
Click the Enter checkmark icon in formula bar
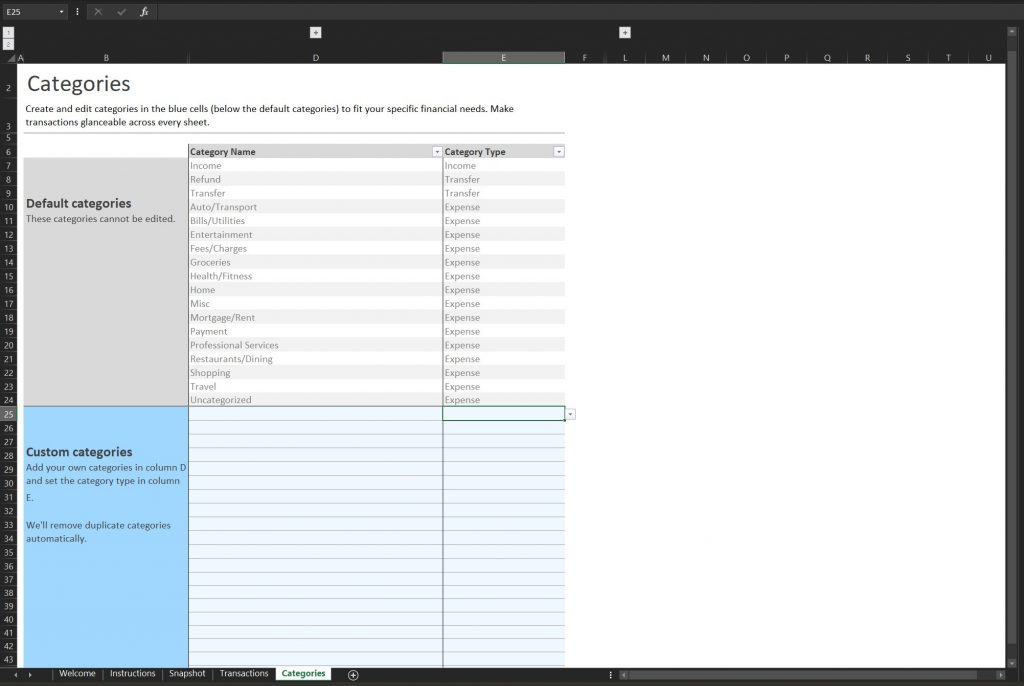click(121, 12)
